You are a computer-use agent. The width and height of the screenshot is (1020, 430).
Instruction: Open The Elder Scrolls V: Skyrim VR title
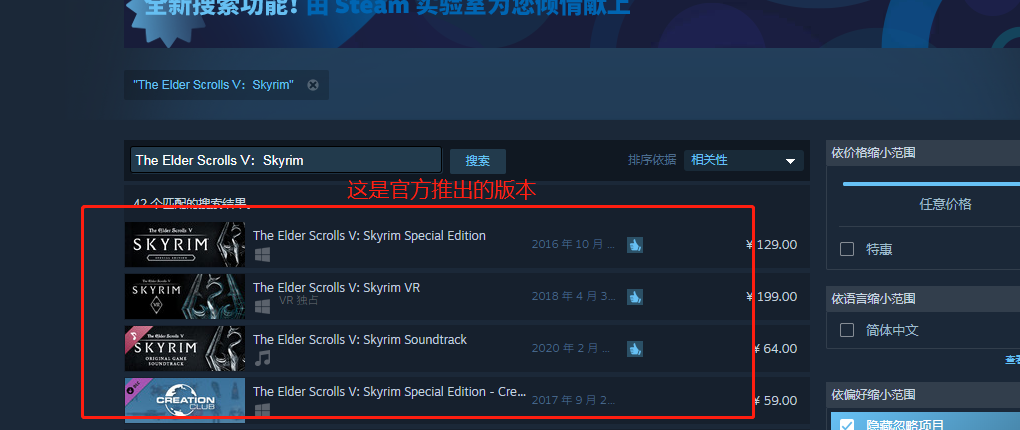[336, 288]
